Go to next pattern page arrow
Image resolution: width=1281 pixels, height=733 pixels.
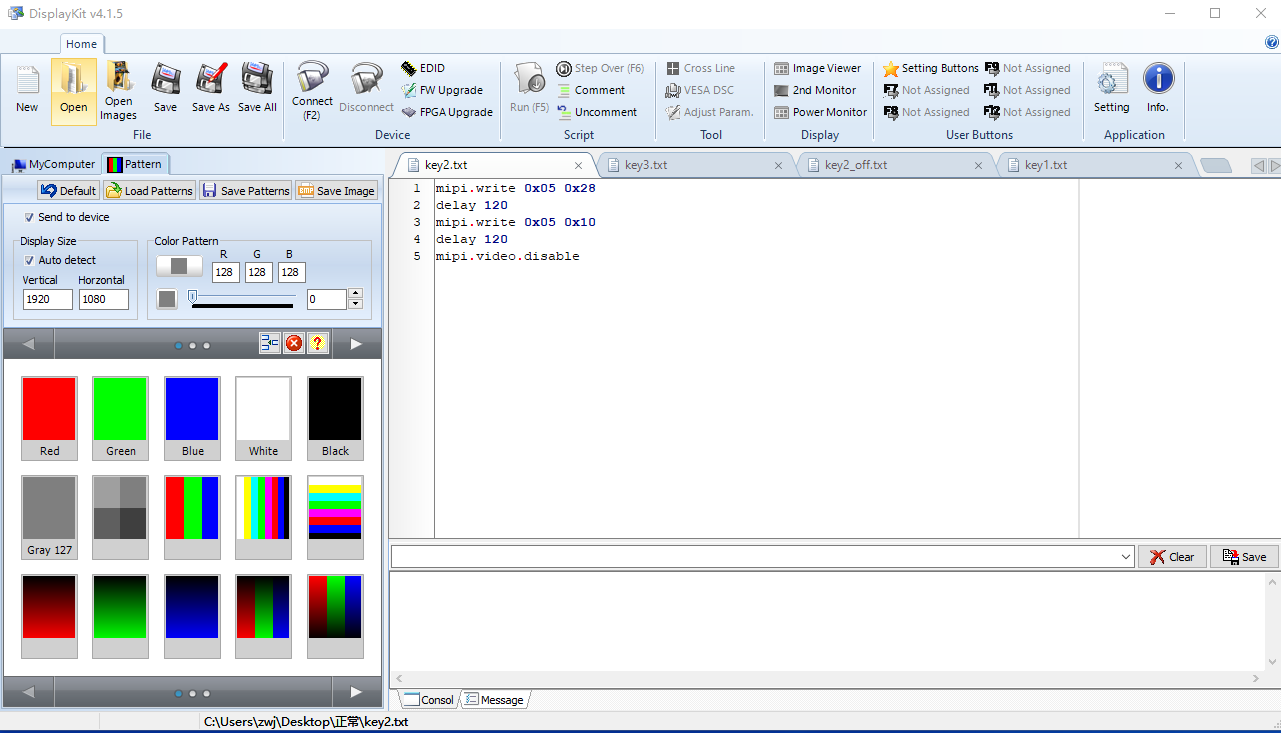pos(356,344)
